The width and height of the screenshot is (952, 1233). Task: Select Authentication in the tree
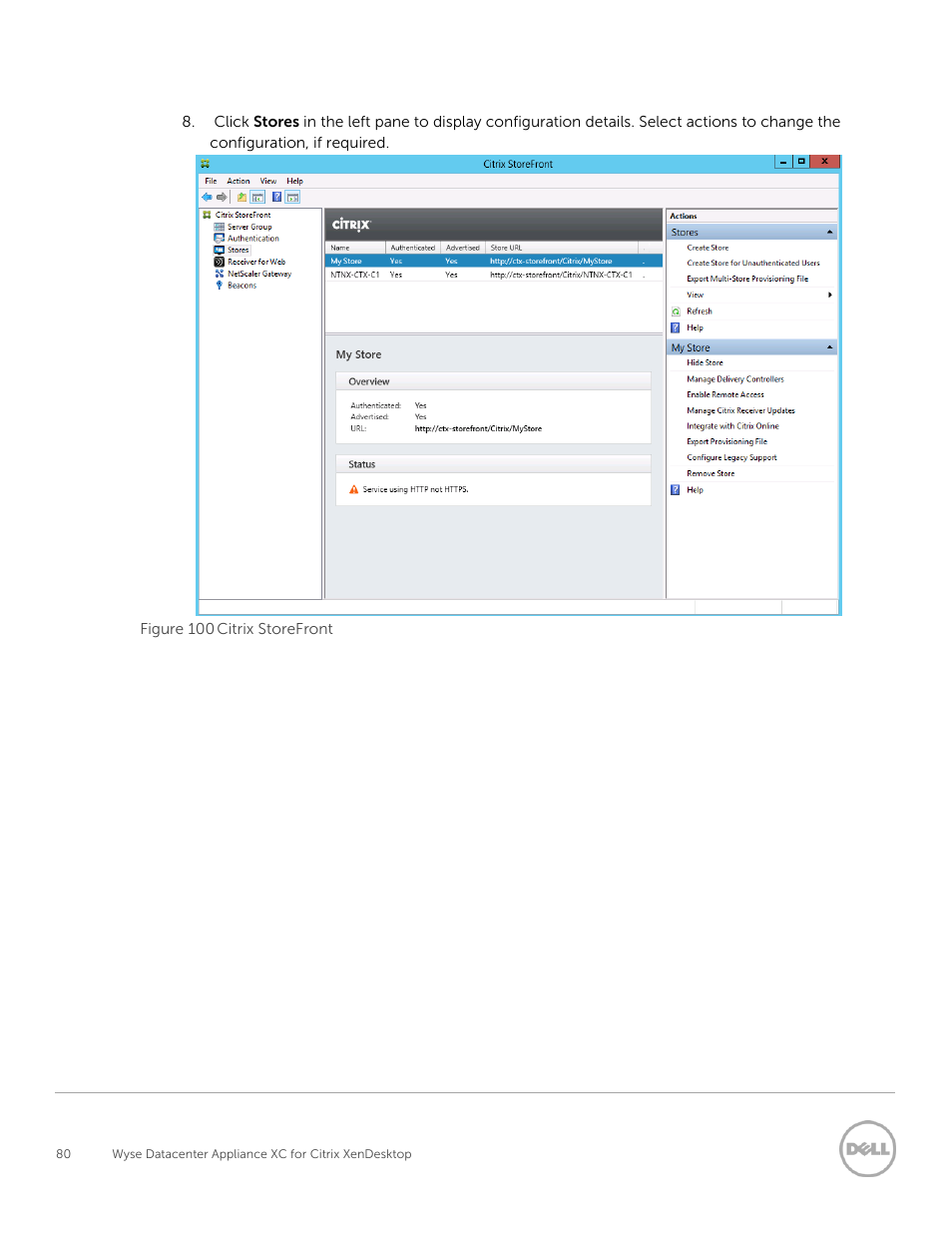(x=253, y=239)
